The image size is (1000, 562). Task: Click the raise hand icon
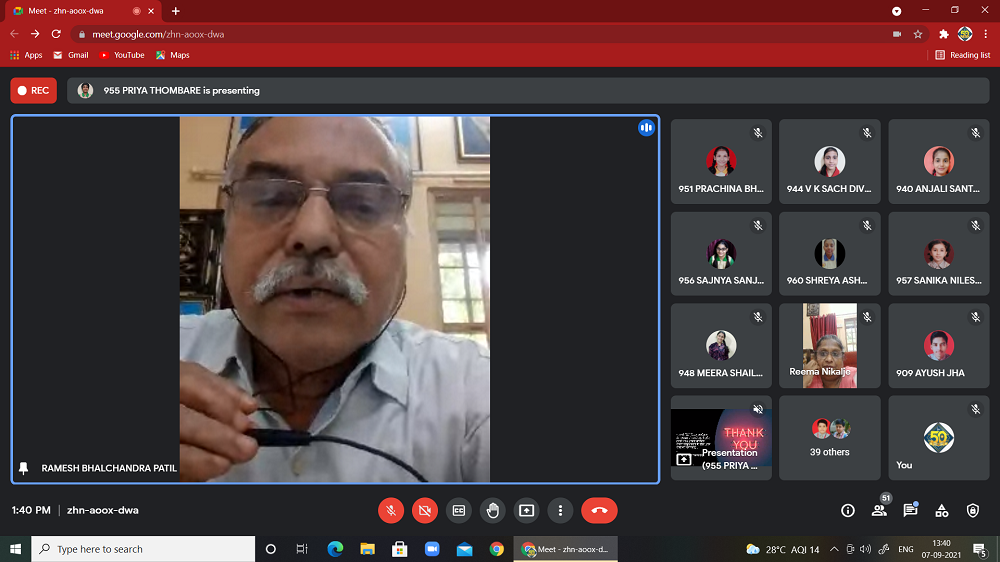coord(492,510)
